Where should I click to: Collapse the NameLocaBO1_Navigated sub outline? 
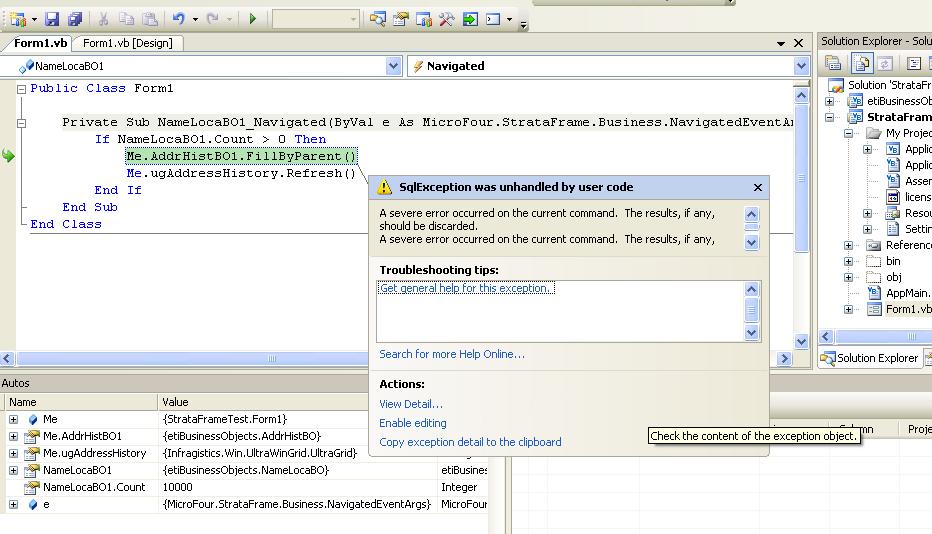click(x=21, y=123)
